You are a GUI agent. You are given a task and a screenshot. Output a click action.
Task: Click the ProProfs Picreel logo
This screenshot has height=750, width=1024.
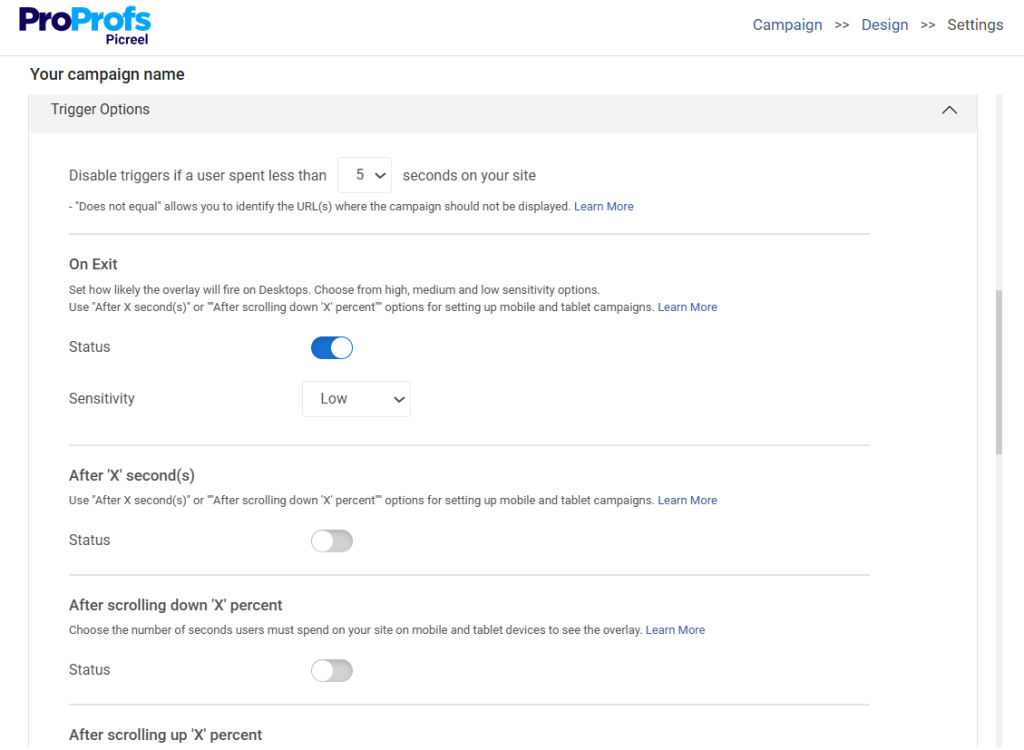click(x=84, y=24)
